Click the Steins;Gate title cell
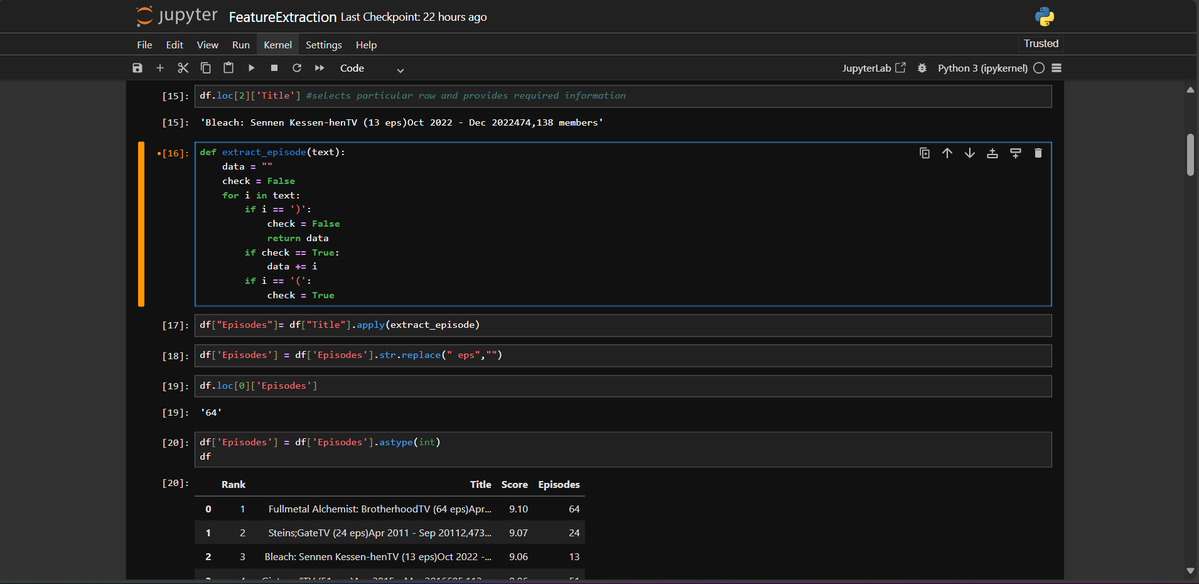The width and height of the screenshot is (1199, 584). (x=380, y=533)
